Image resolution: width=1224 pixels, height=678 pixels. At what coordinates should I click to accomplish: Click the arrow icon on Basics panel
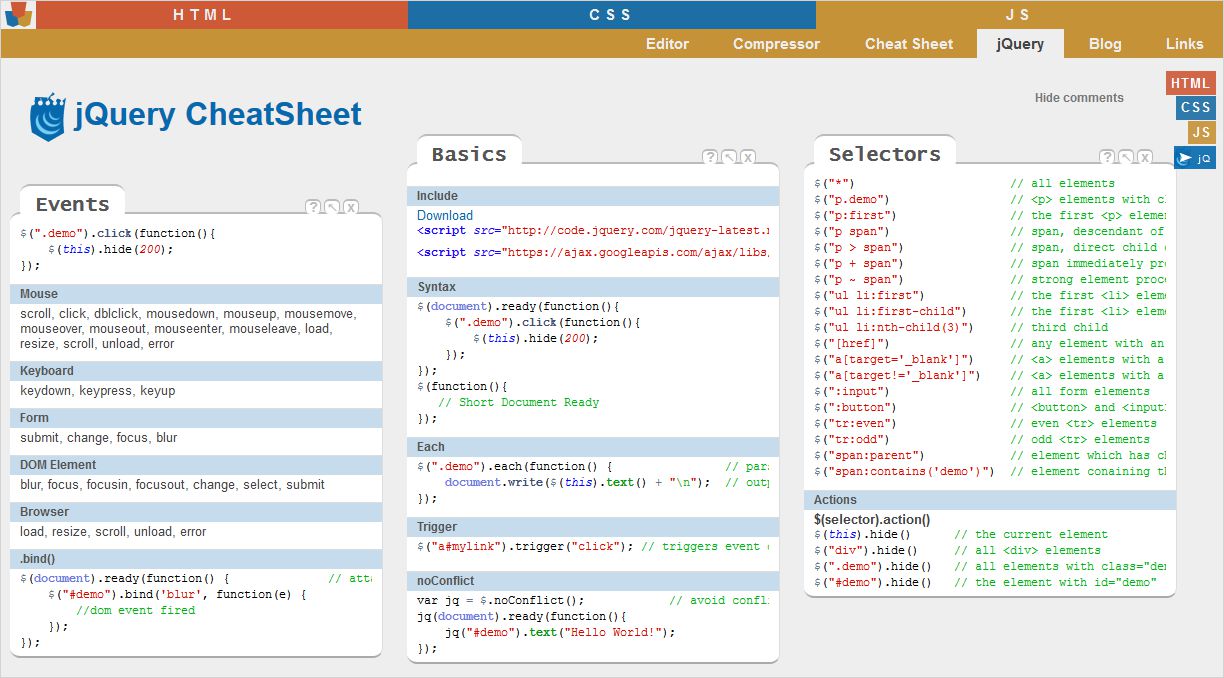click(x=729, y=157)
